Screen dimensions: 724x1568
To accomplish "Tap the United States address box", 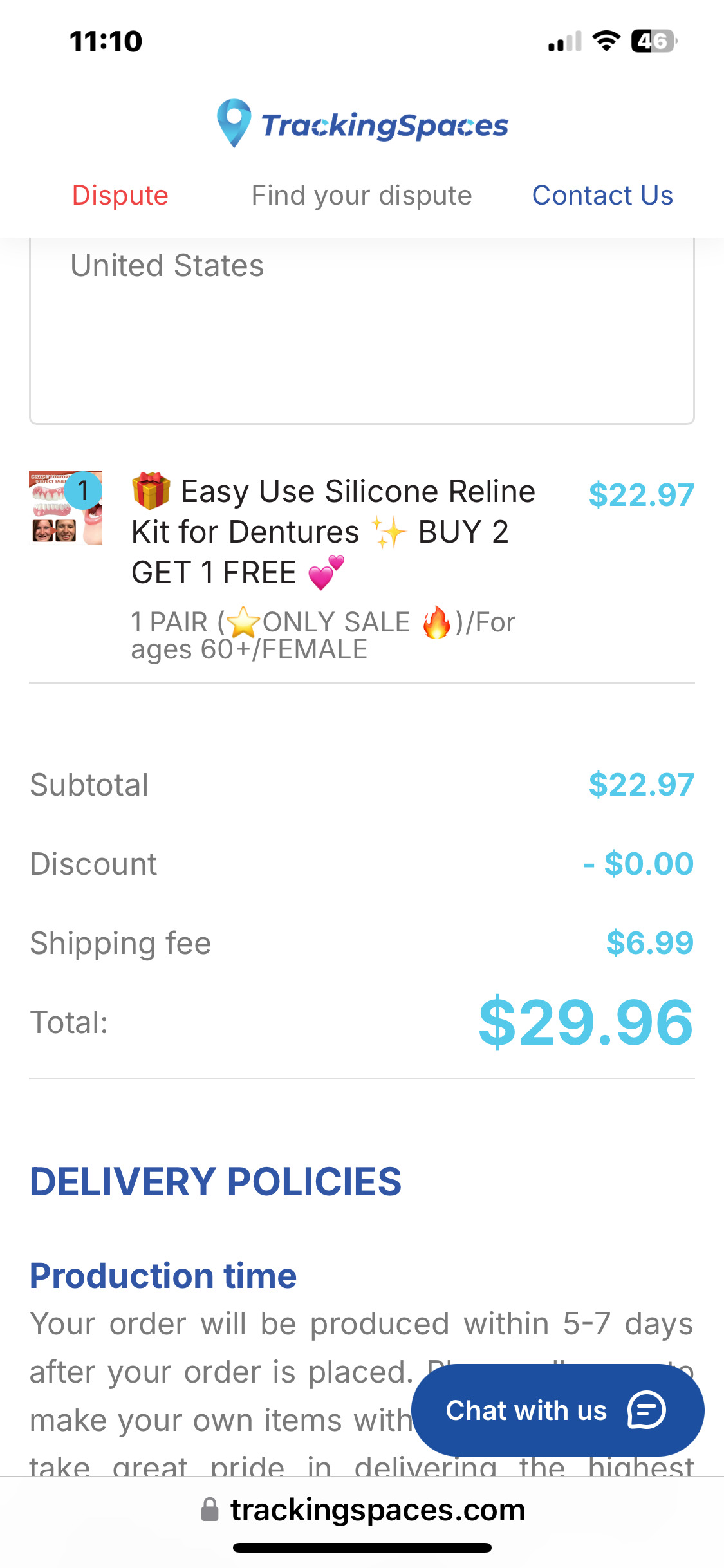I will click(362, 328).
